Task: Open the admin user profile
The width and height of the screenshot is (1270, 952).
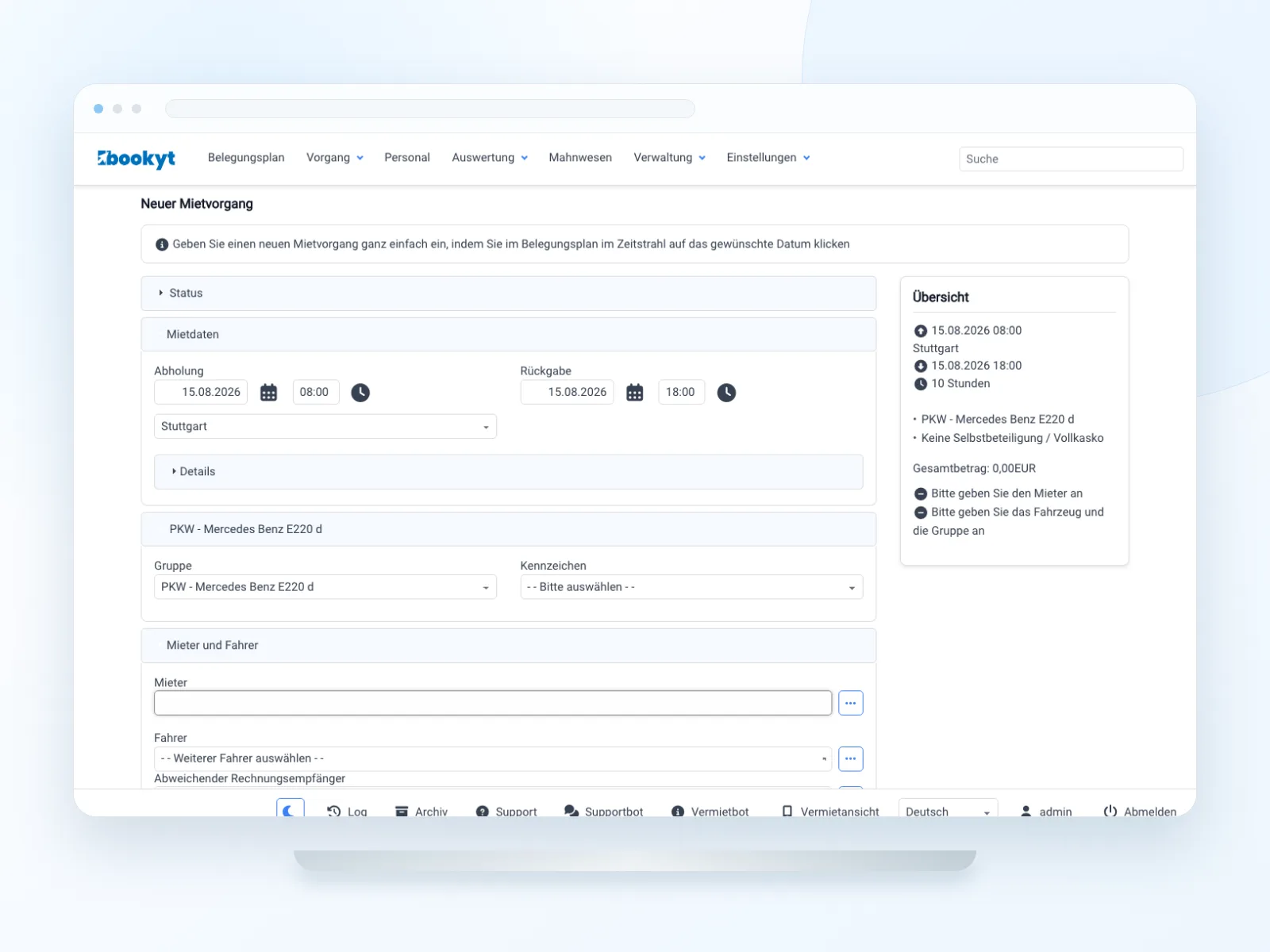Action: (1045, 812)
